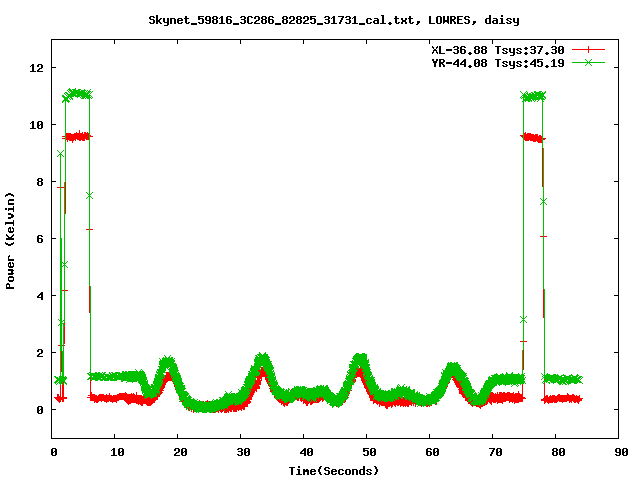Click the x-axis tick label '70'
The image size is (640, 480).
[495, 452]
